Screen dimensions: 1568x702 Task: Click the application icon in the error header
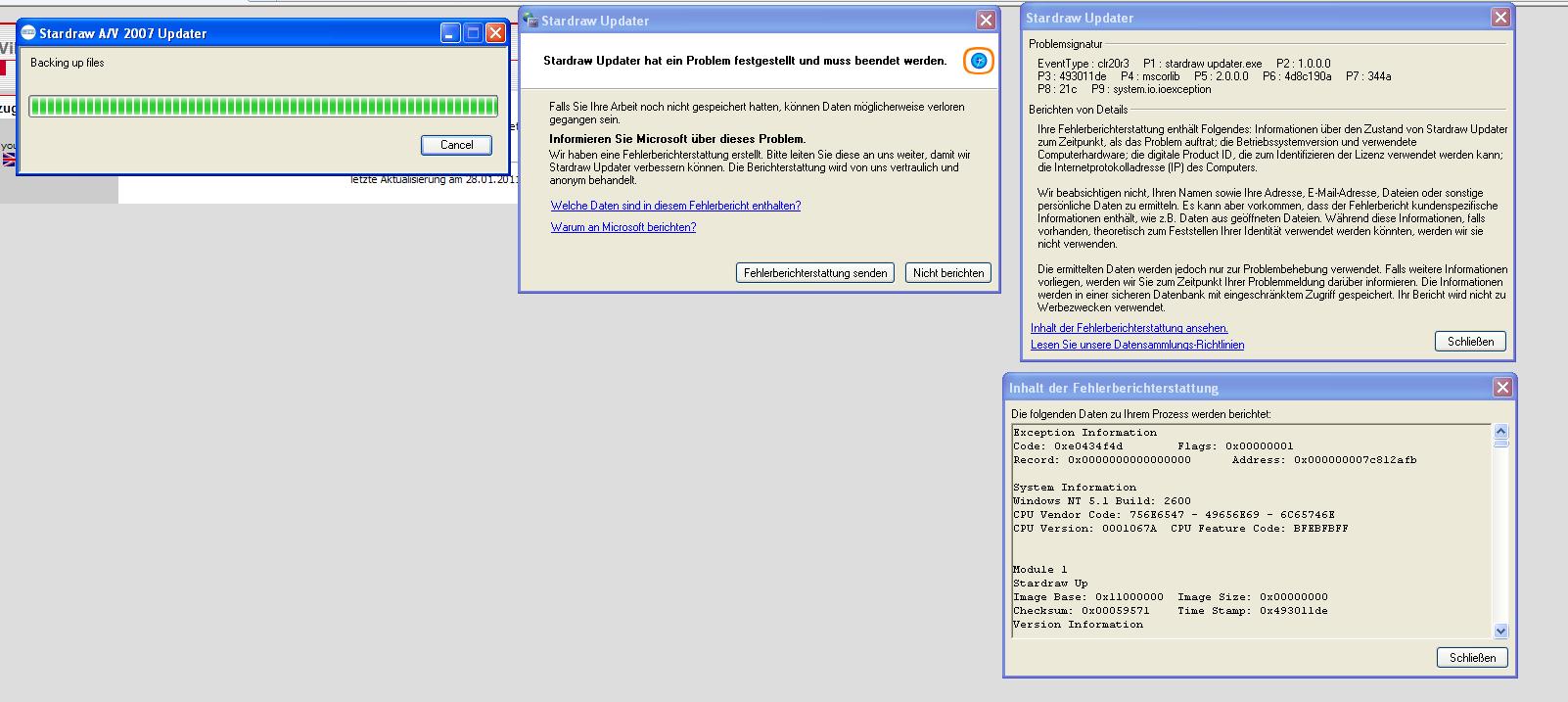(x=978, y=61)
